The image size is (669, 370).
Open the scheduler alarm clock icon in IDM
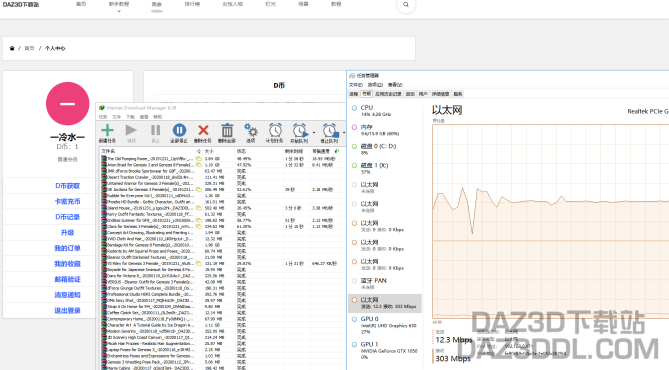point(275,130)
